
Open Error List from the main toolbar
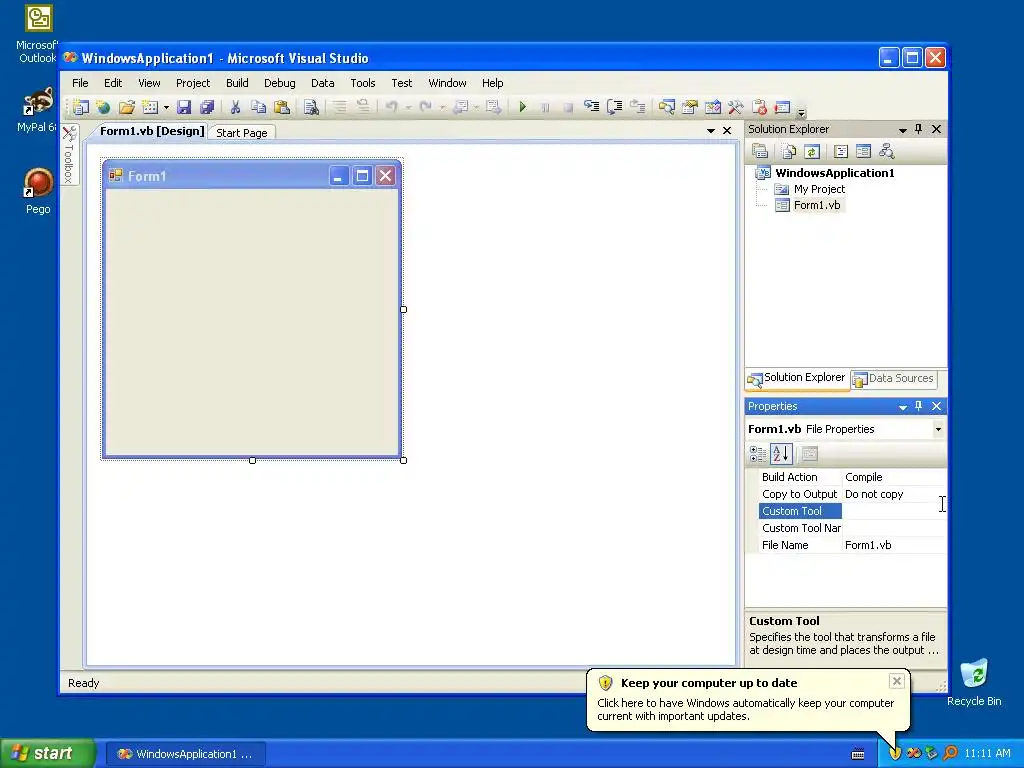[759, 107]
